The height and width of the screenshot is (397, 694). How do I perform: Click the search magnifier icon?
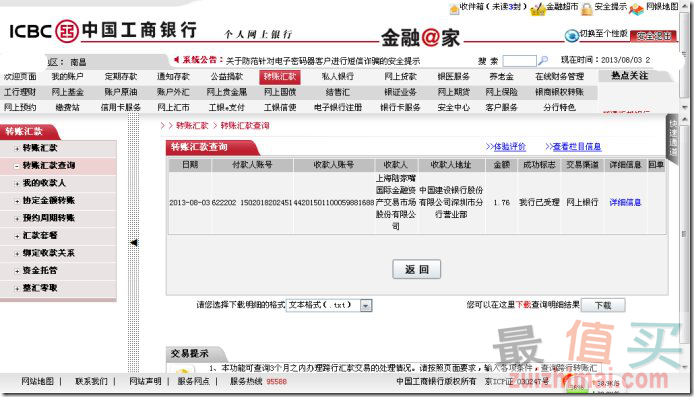pos(543,60)
